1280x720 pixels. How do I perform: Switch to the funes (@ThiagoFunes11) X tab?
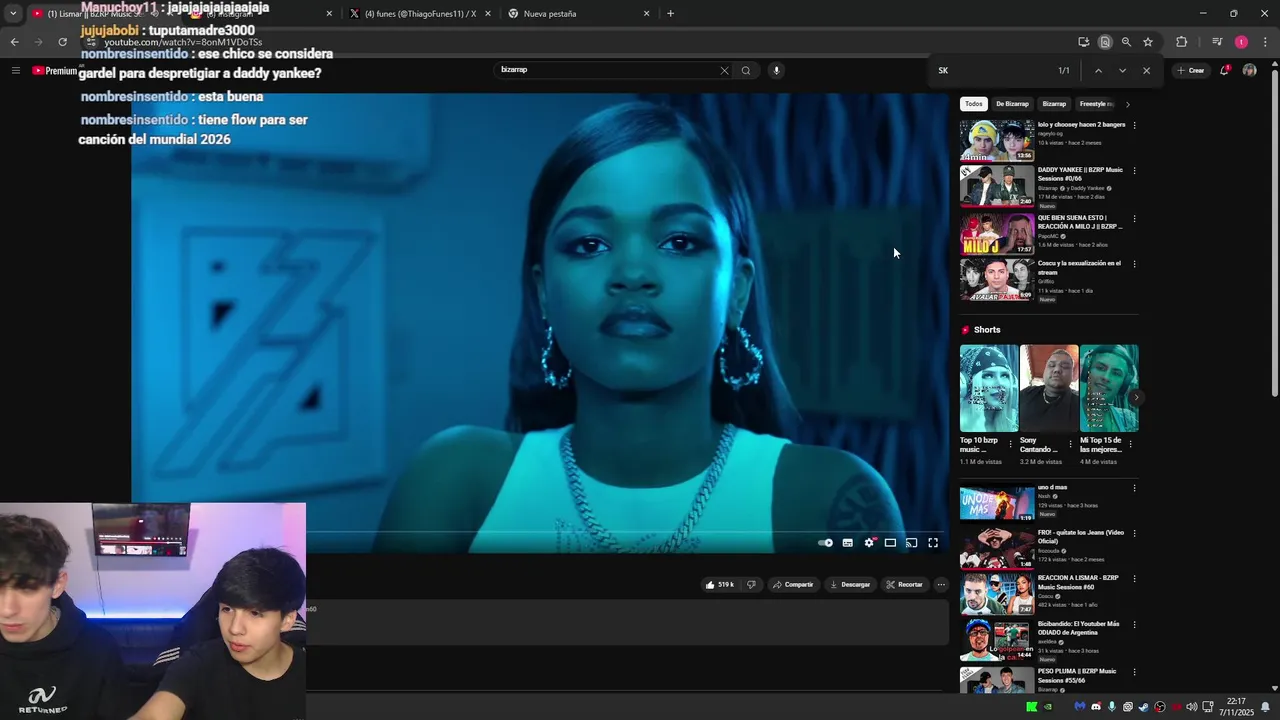[x=420, y=14]
